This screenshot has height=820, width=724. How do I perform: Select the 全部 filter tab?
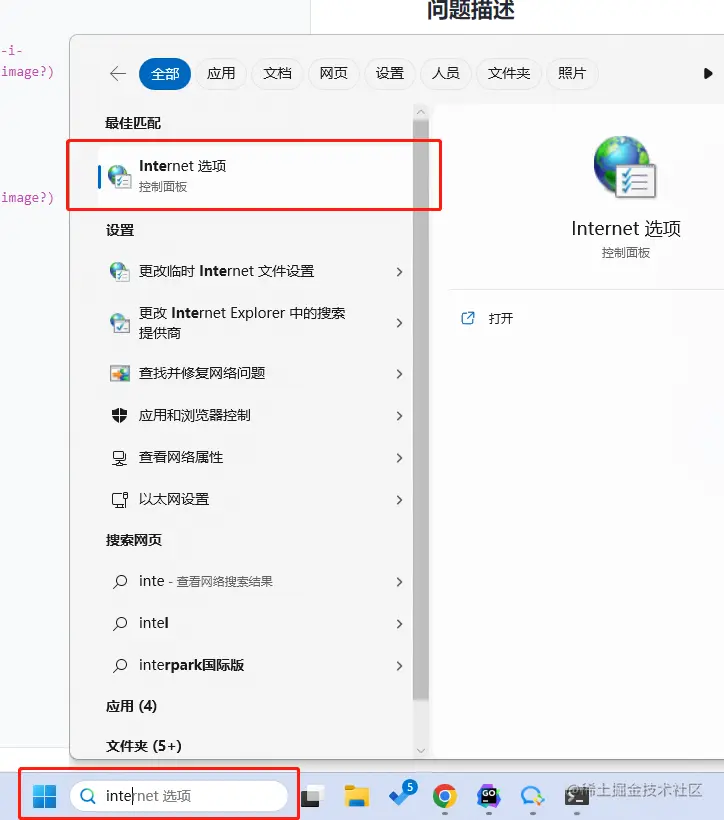165,74
